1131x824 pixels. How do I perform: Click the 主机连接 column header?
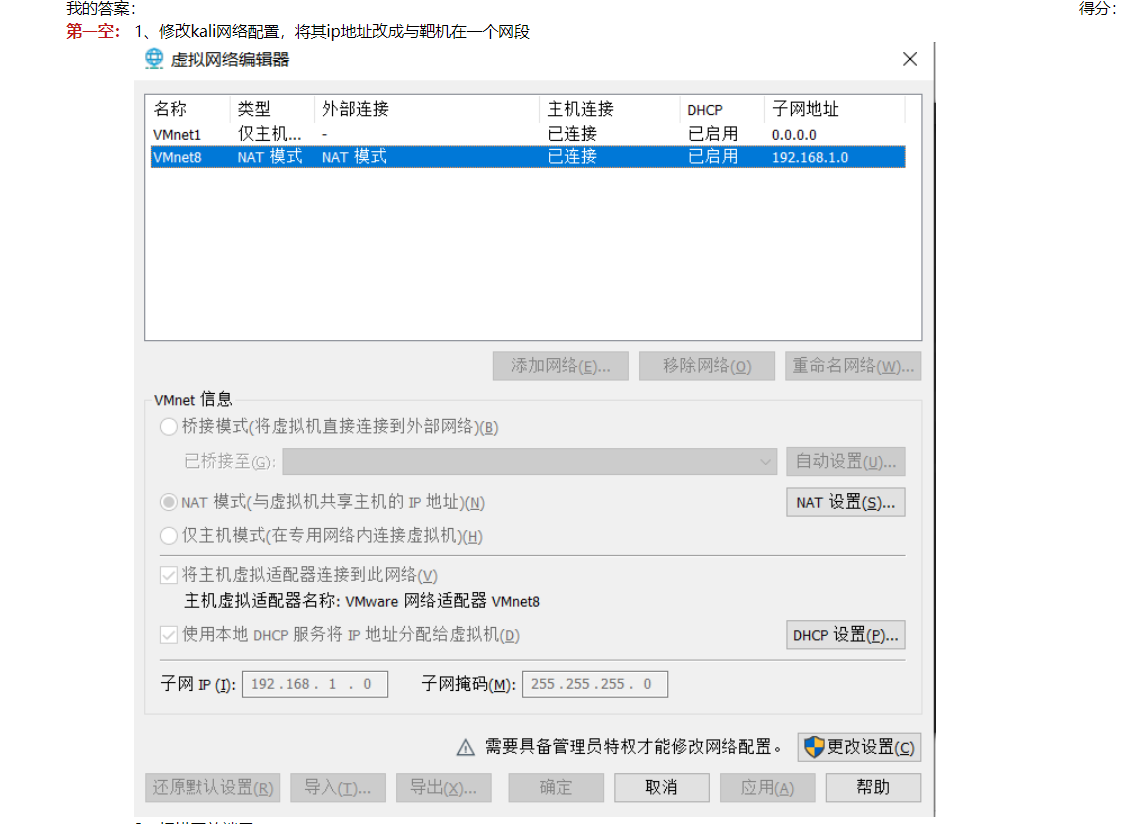point(609,109)
